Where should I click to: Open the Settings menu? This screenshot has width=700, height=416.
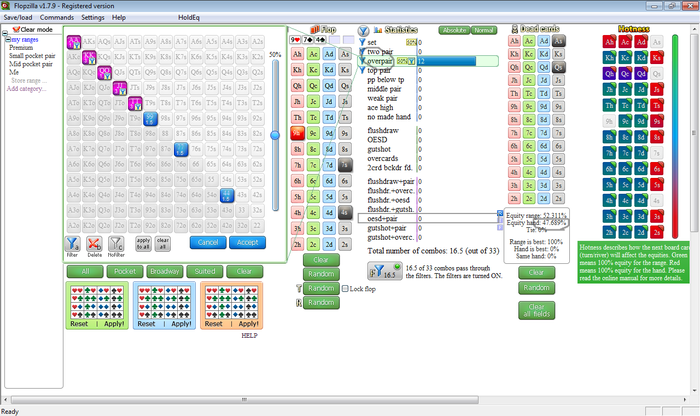point(92,17)
